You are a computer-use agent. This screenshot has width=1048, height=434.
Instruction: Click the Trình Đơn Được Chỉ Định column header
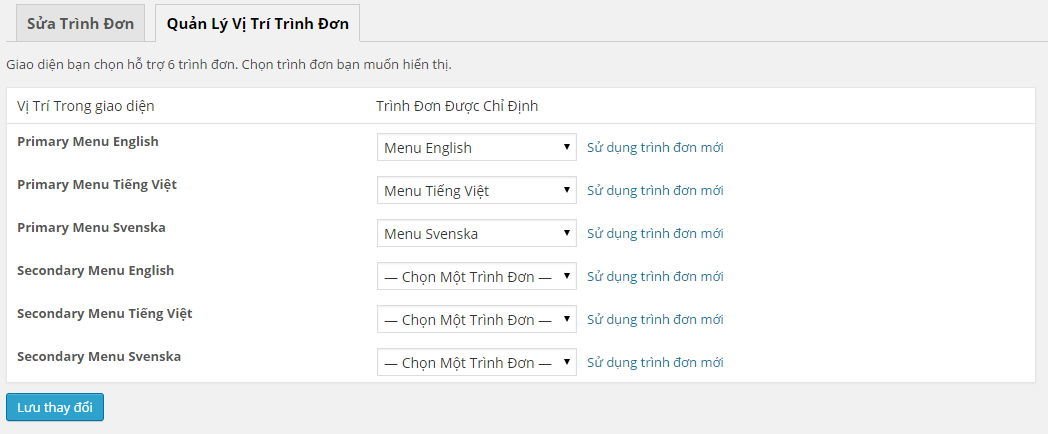click(457, 105)
